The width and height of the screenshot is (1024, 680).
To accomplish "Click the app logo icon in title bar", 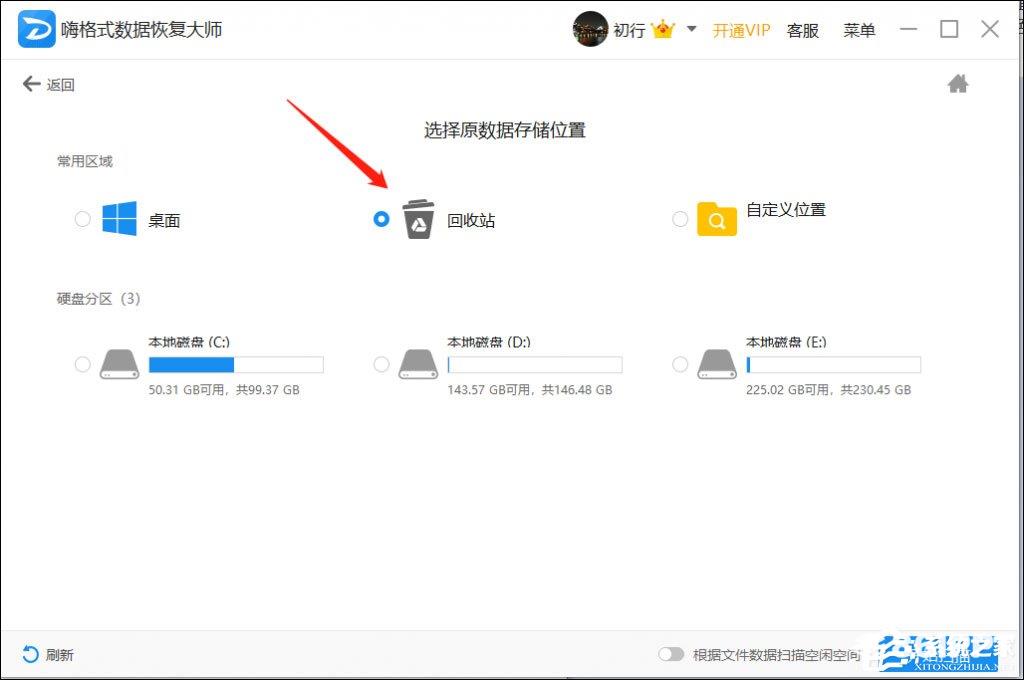I will pos(37,29).
